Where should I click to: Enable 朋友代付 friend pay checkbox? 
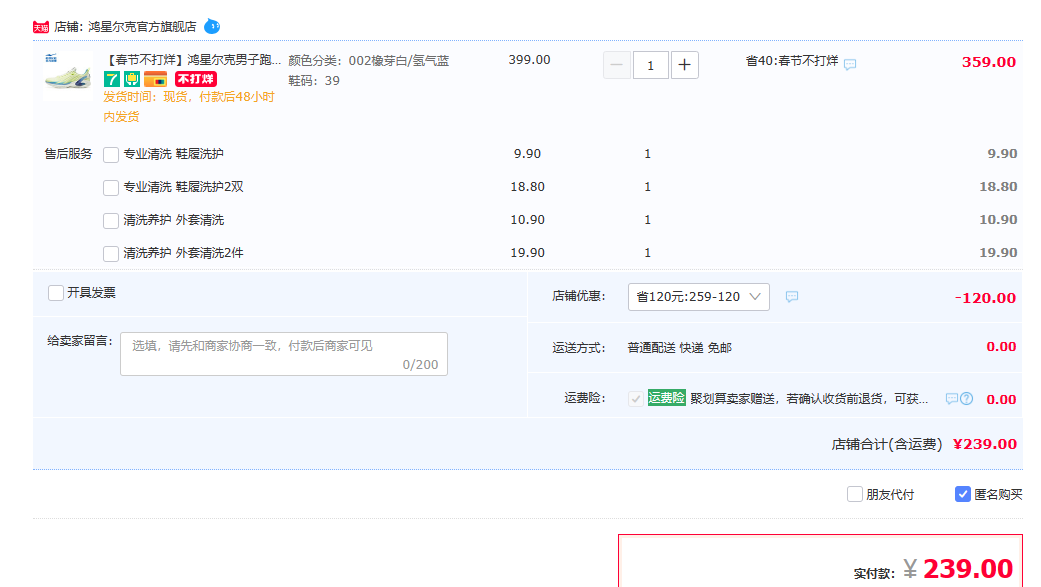(854, 494)
